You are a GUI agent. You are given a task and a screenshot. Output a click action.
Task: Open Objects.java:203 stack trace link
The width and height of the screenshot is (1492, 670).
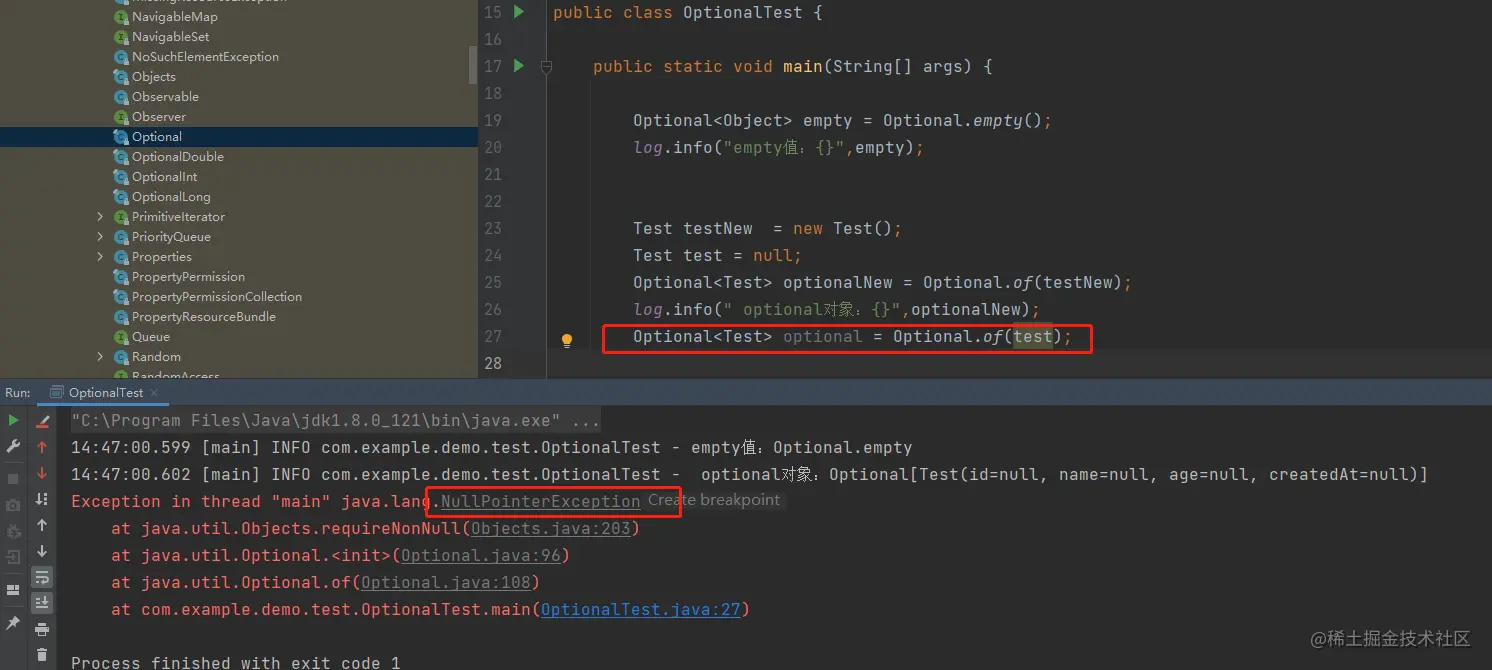pyautogui.click(x=551, y=528)
